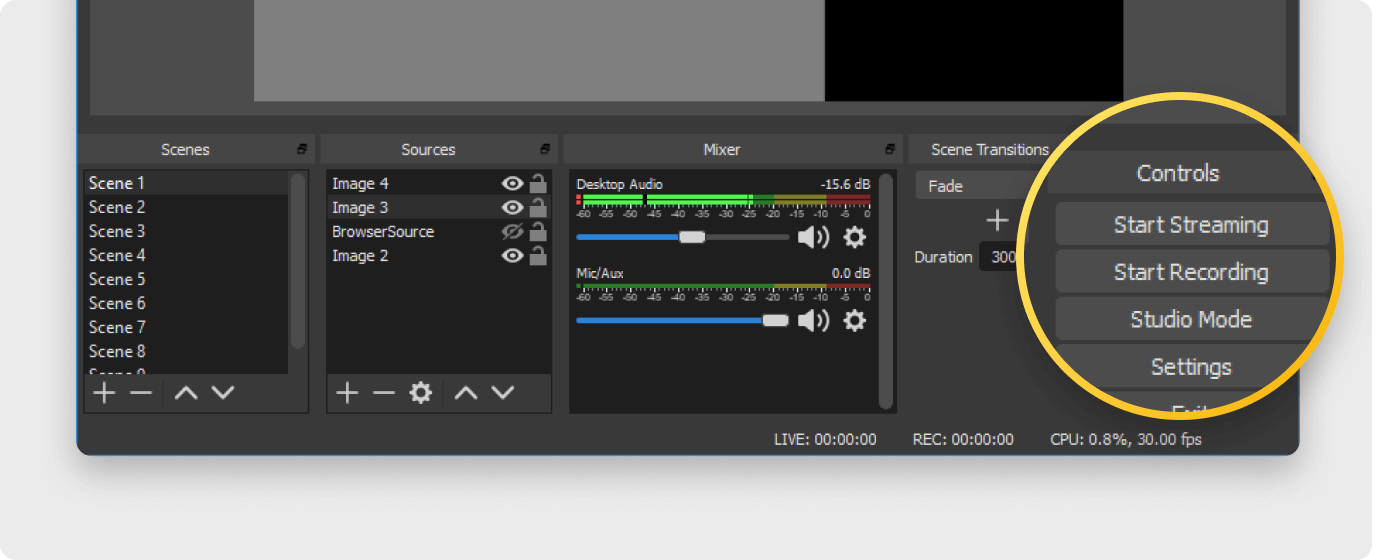Remove selected scene with minus icon

tap(141, 393)
